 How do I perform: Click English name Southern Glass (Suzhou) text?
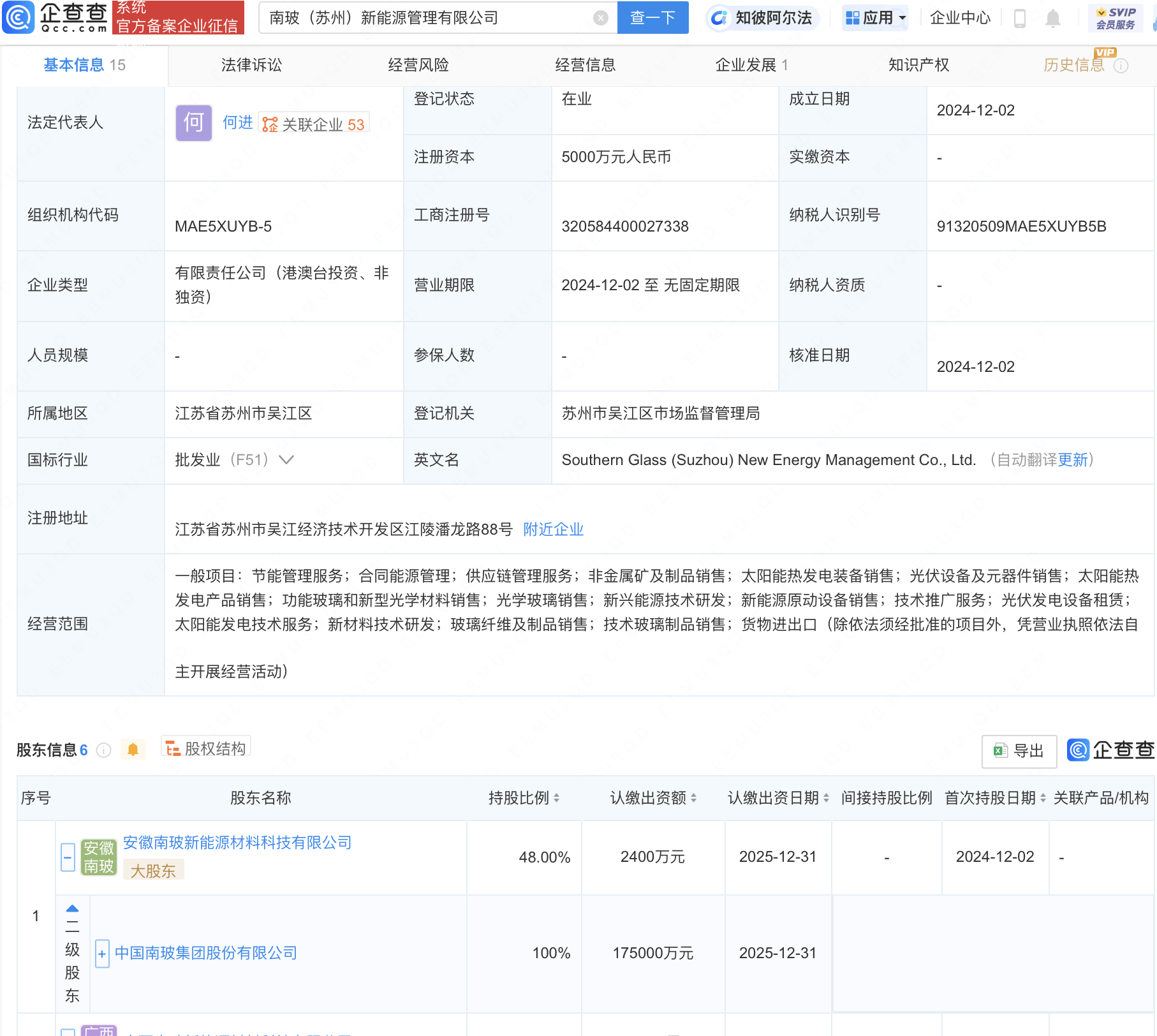(769, 460)
